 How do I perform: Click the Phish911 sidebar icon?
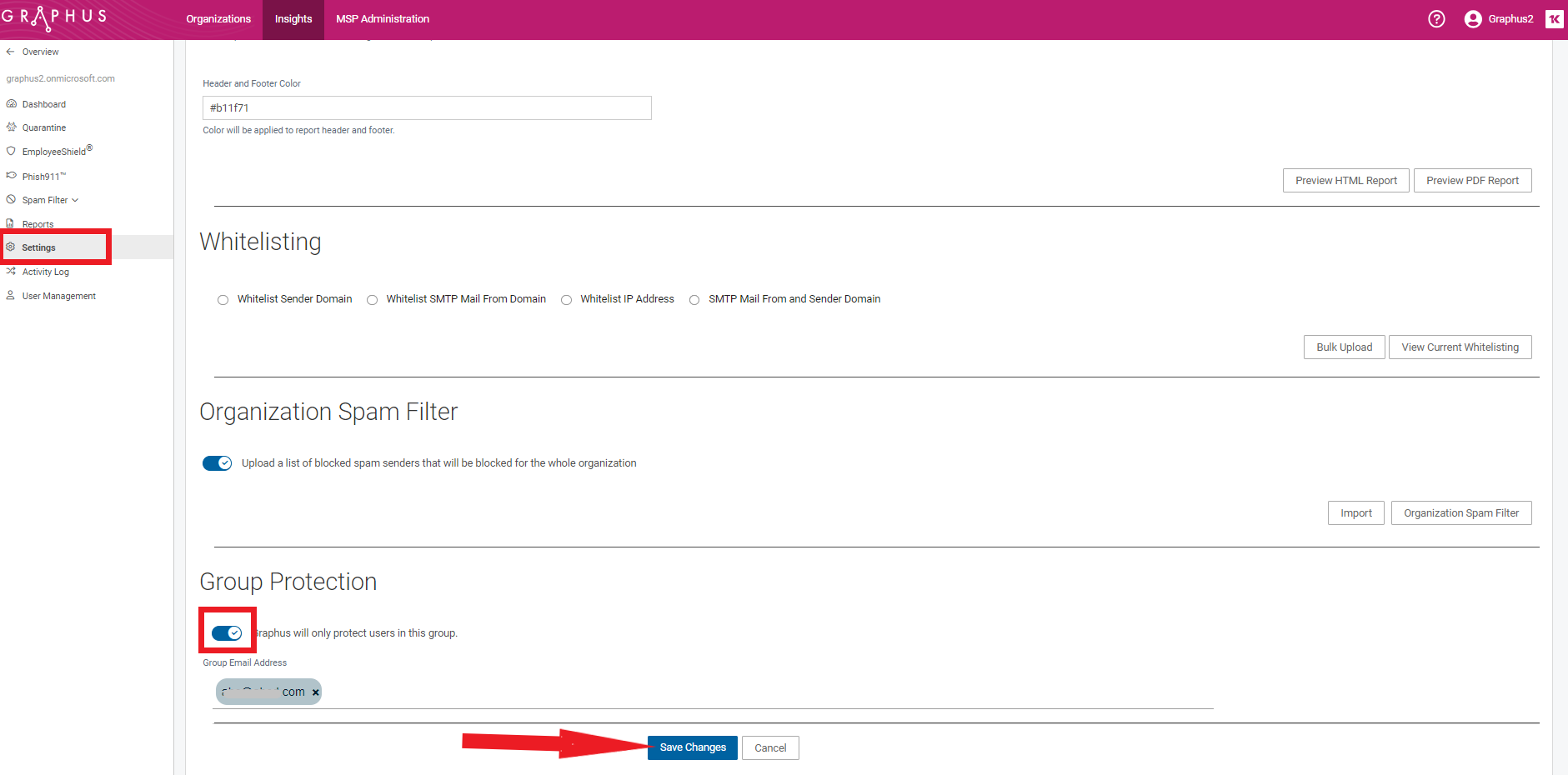11,176
